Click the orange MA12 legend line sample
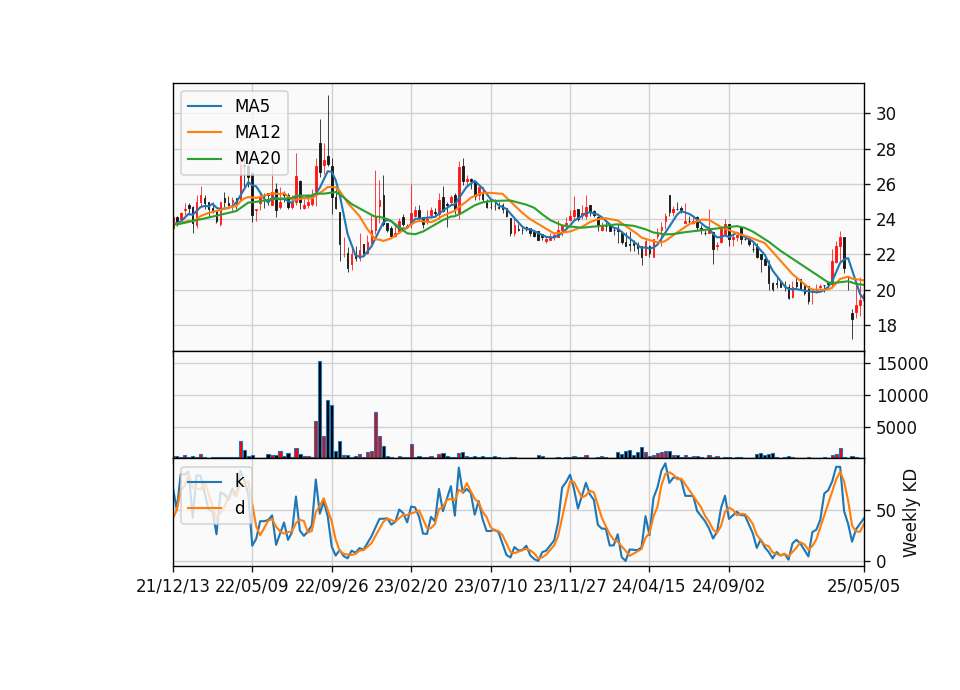The image size is (960, 690). tap(204, 132)
